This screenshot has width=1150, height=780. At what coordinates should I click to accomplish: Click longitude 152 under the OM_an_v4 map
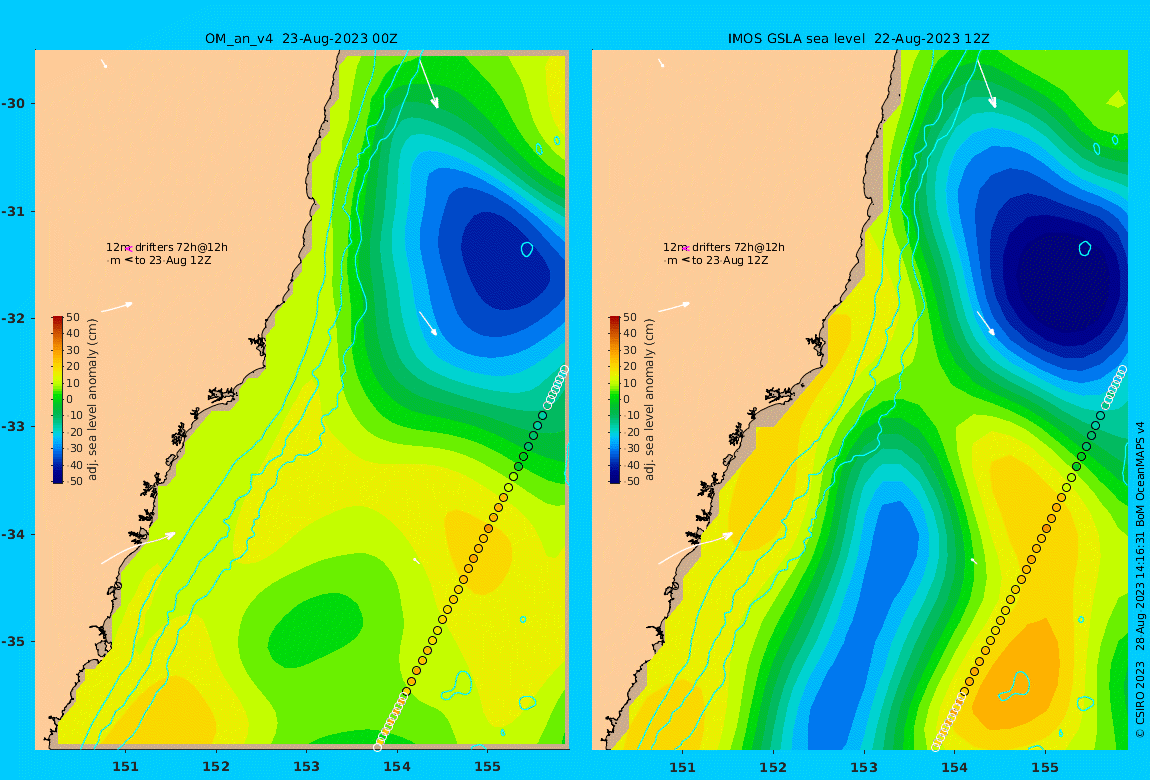pyautogui.click(x=216, y=767)
